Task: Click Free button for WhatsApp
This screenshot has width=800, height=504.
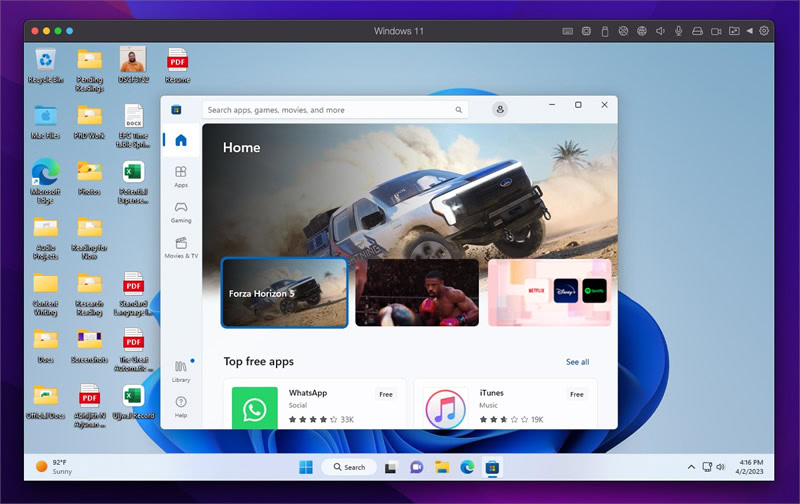Action: [386, 394]
